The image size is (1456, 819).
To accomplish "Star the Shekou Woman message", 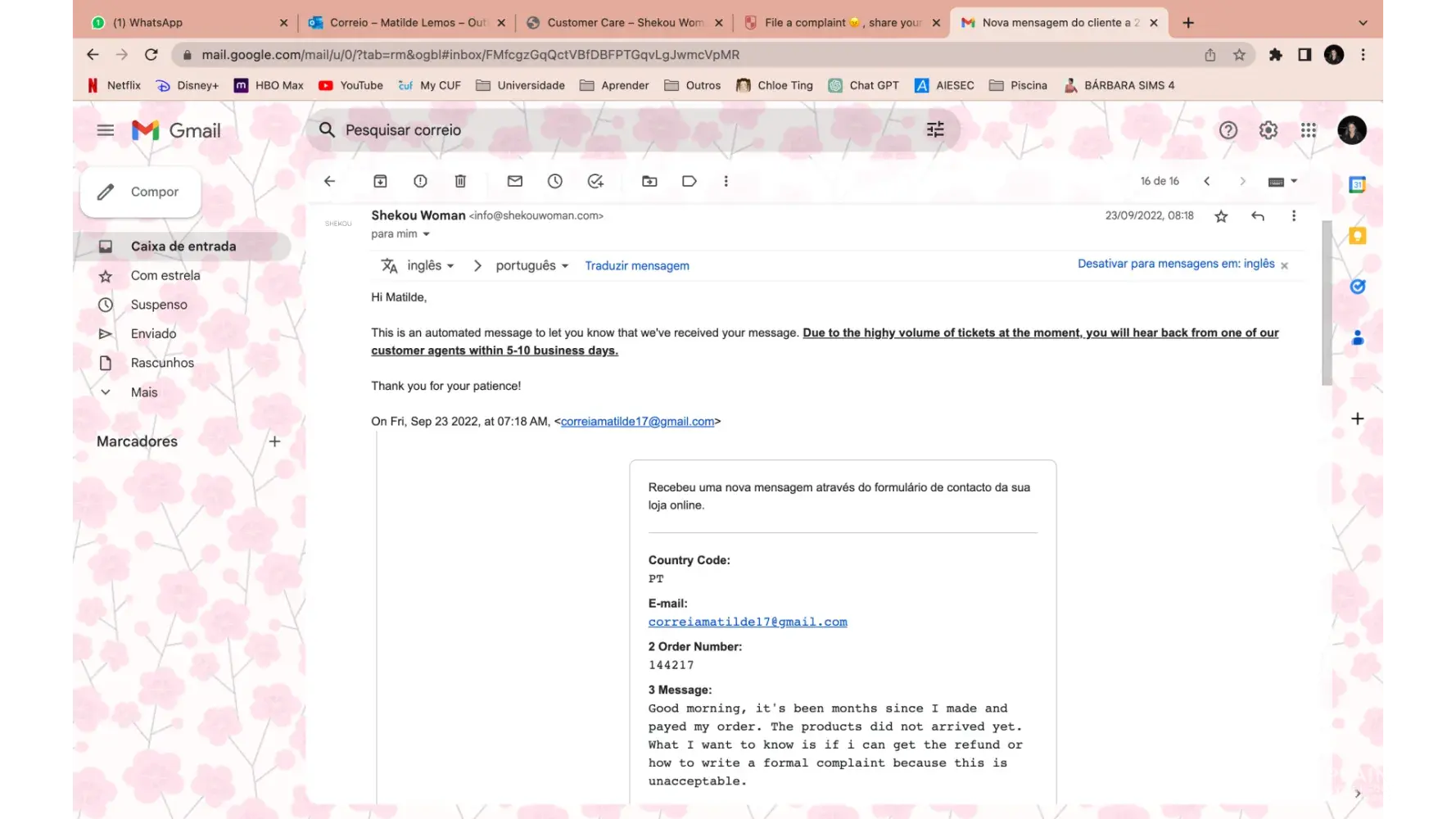I will [1221, 216].
